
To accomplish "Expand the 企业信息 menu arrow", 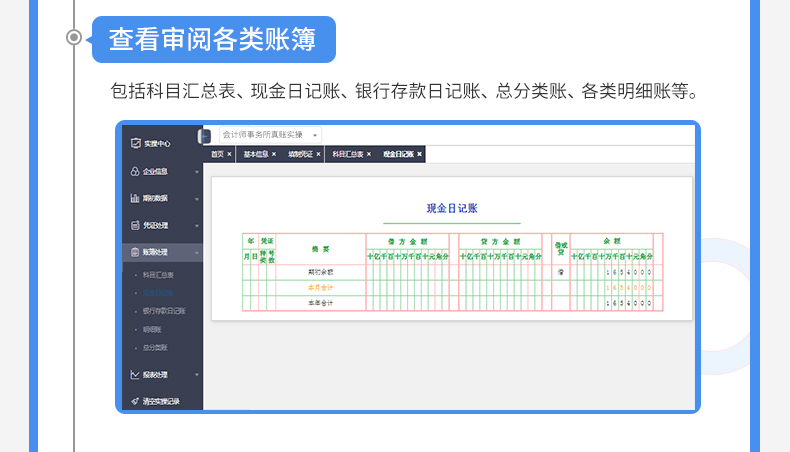I will (197, 172).
